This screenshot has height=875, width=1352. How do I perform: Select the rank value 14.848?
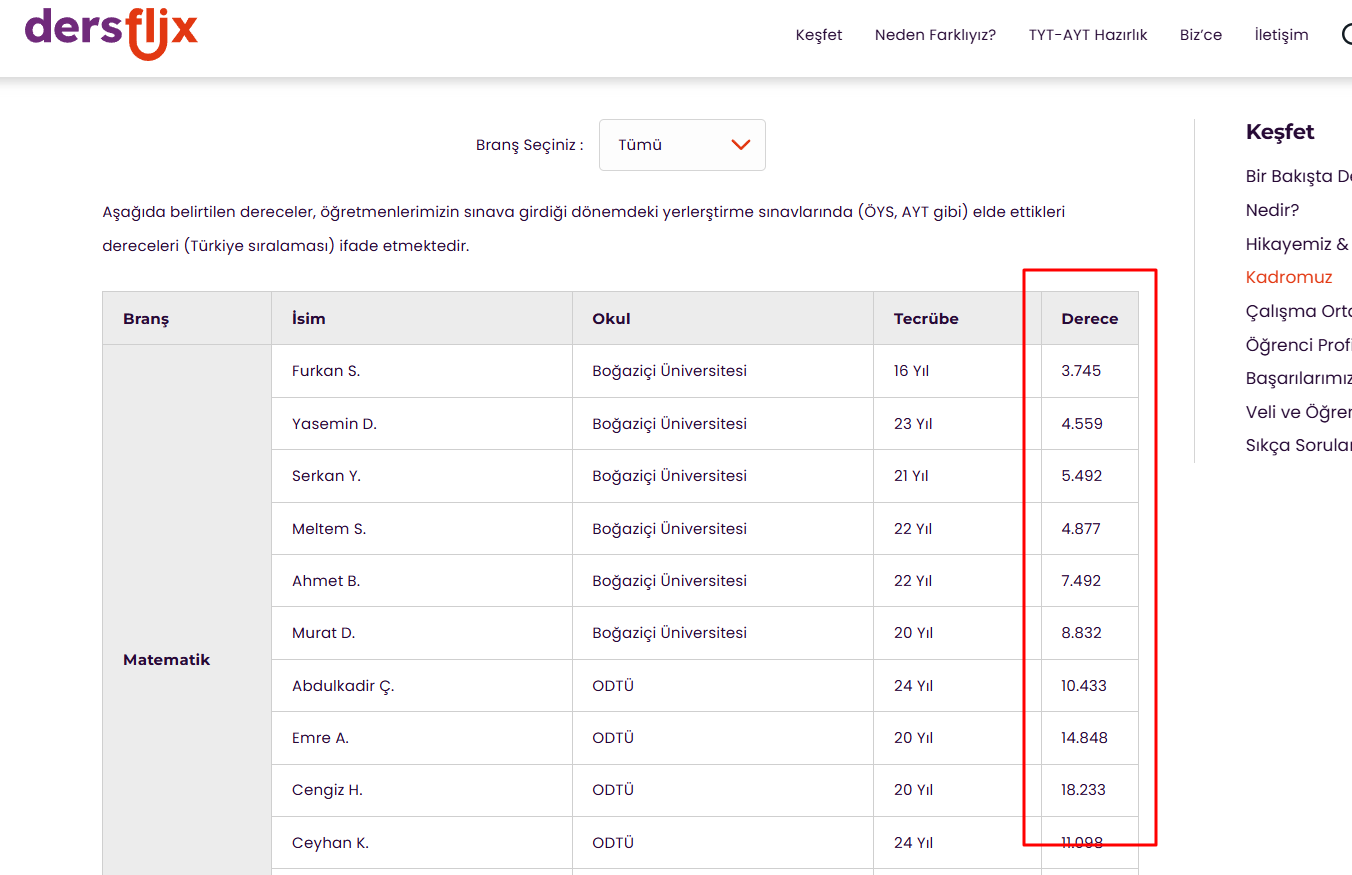1085,738
